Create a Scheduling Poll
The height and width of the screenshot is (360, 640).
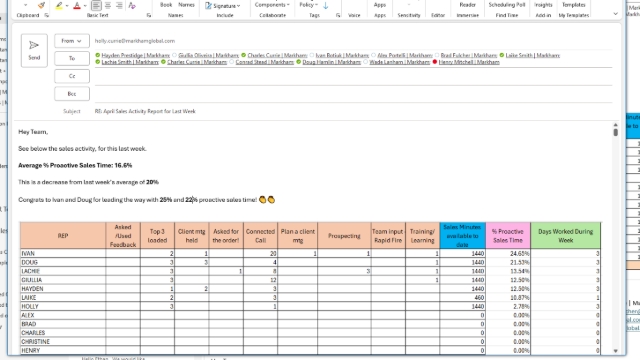(x=507, y=5)
